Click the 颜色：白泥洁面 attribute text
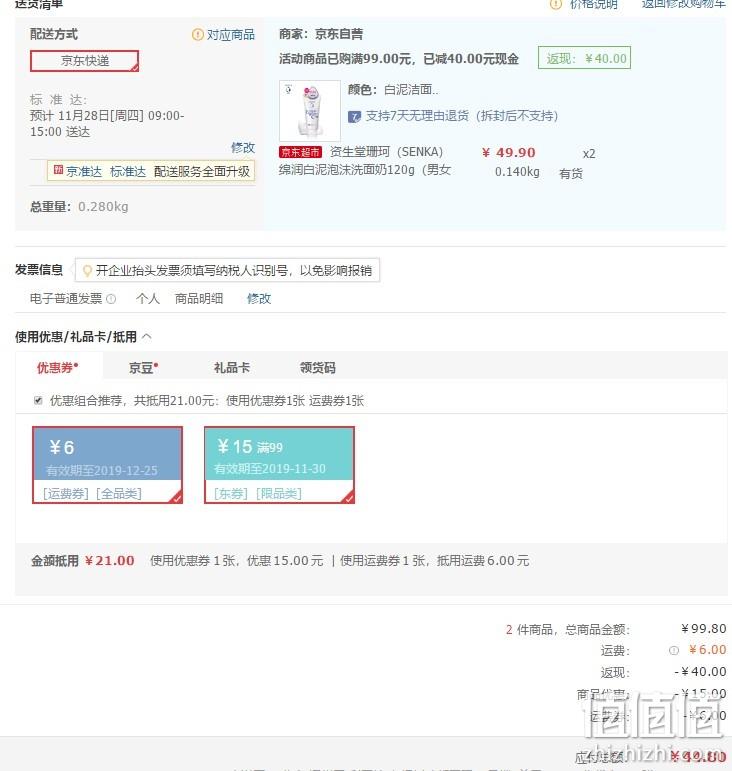 [x=393, y=89]
